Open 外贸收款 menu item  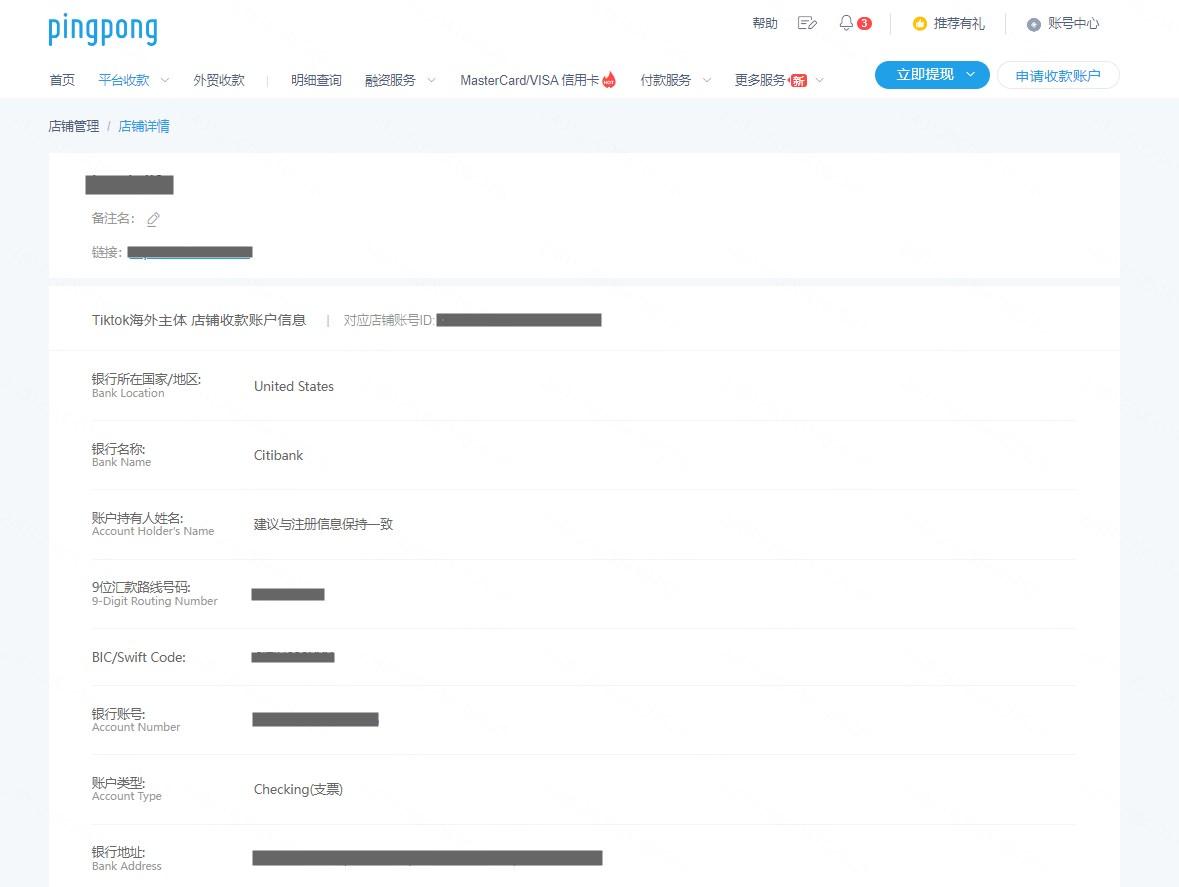pos(219,80)
